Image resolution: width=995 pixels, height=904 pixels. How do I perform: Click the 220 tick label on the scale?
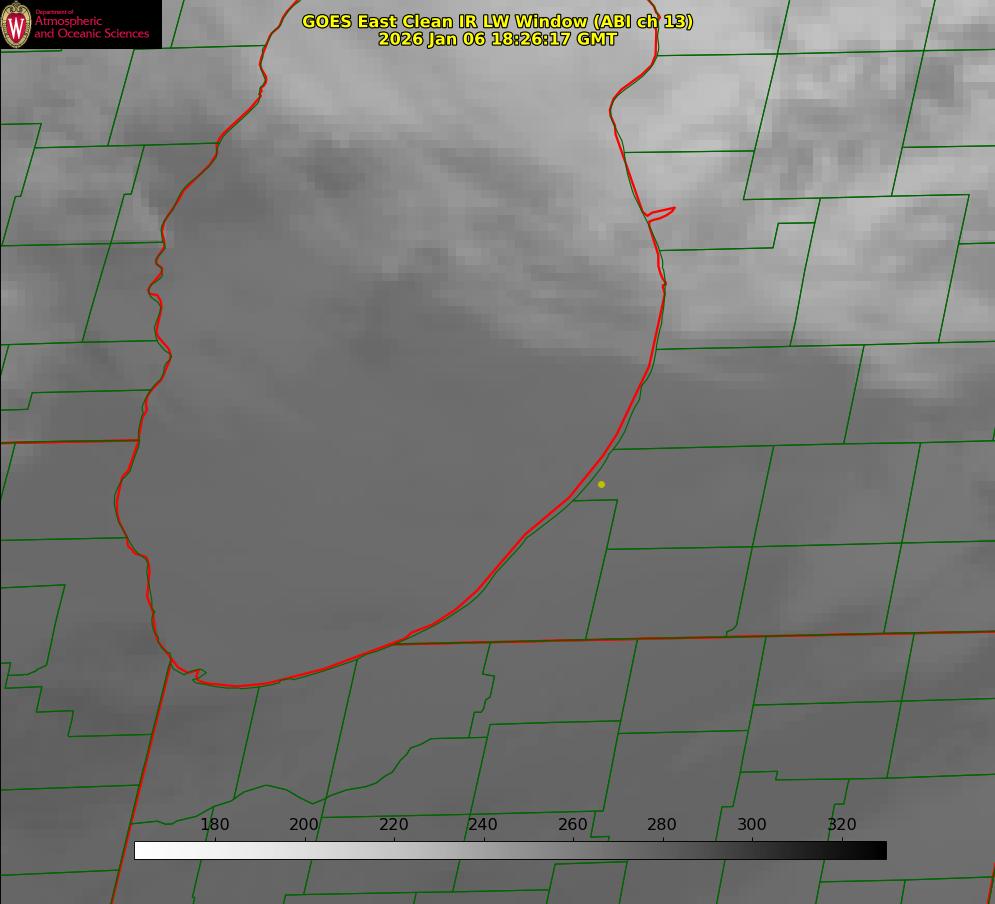pyautogui.click(x=393, y=825)
